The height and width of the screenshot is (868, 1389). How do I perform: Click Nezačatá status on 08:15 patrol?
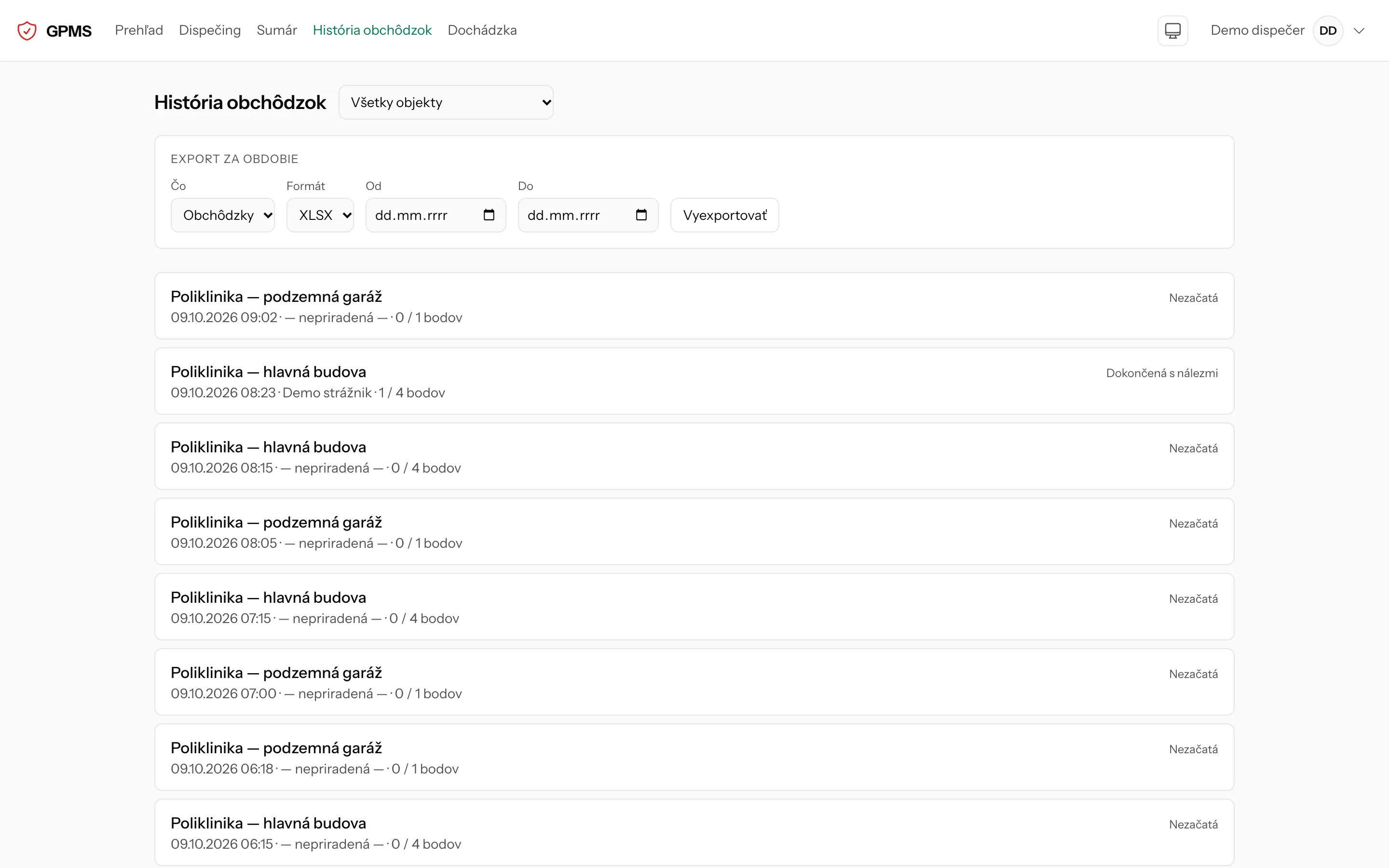tap(1193, 448)
